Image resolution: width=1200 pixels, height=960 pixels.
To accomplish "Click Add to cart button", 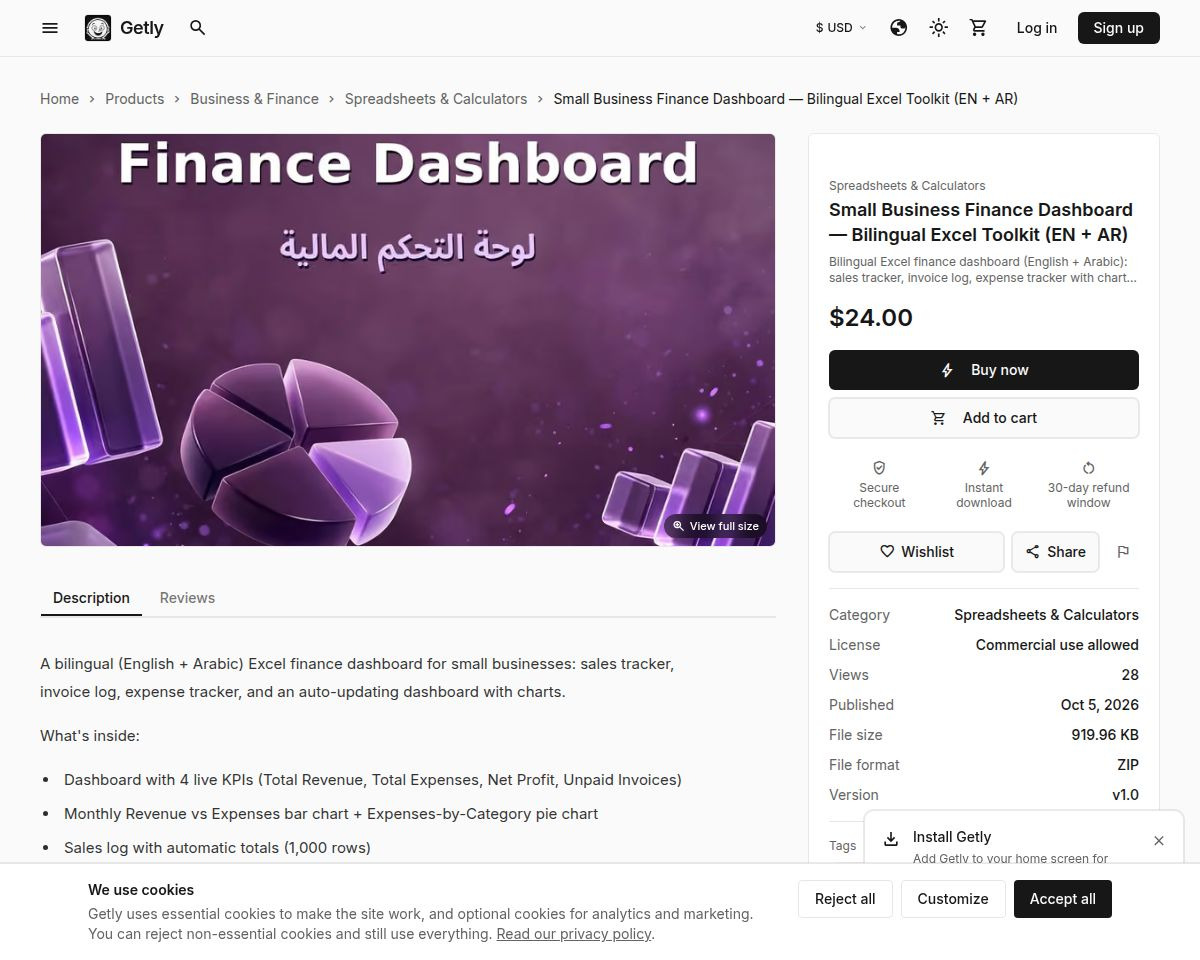I will (x=984, y=418).
